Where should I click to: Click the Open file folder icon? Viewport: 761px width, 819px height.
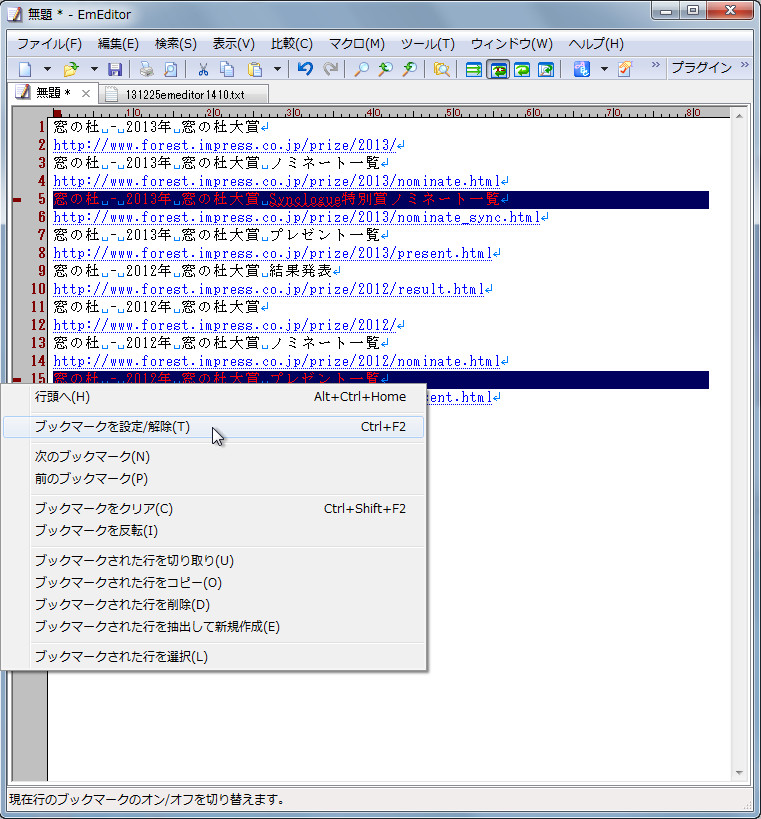[71, 69]
